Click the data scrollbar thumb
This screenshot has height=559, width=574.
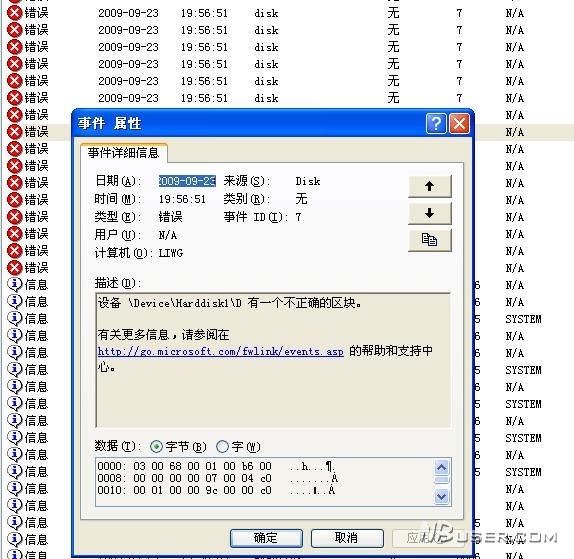pyautogui.click(x=442, y=480)
